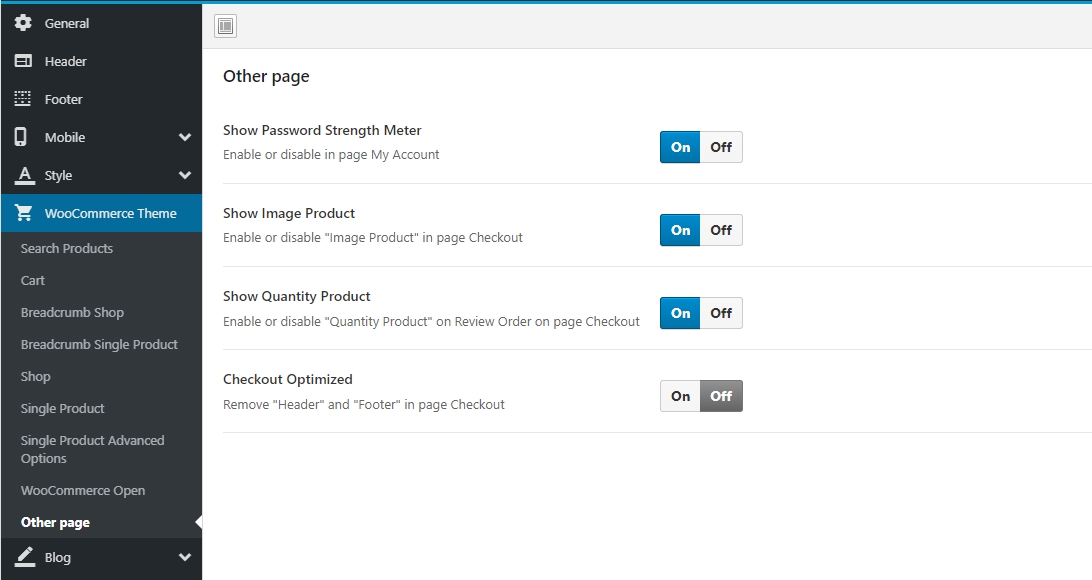This screenshot has width=1092, height=580.
Task: Turn off Show Password Strength Meter
Action: (721, 147)
